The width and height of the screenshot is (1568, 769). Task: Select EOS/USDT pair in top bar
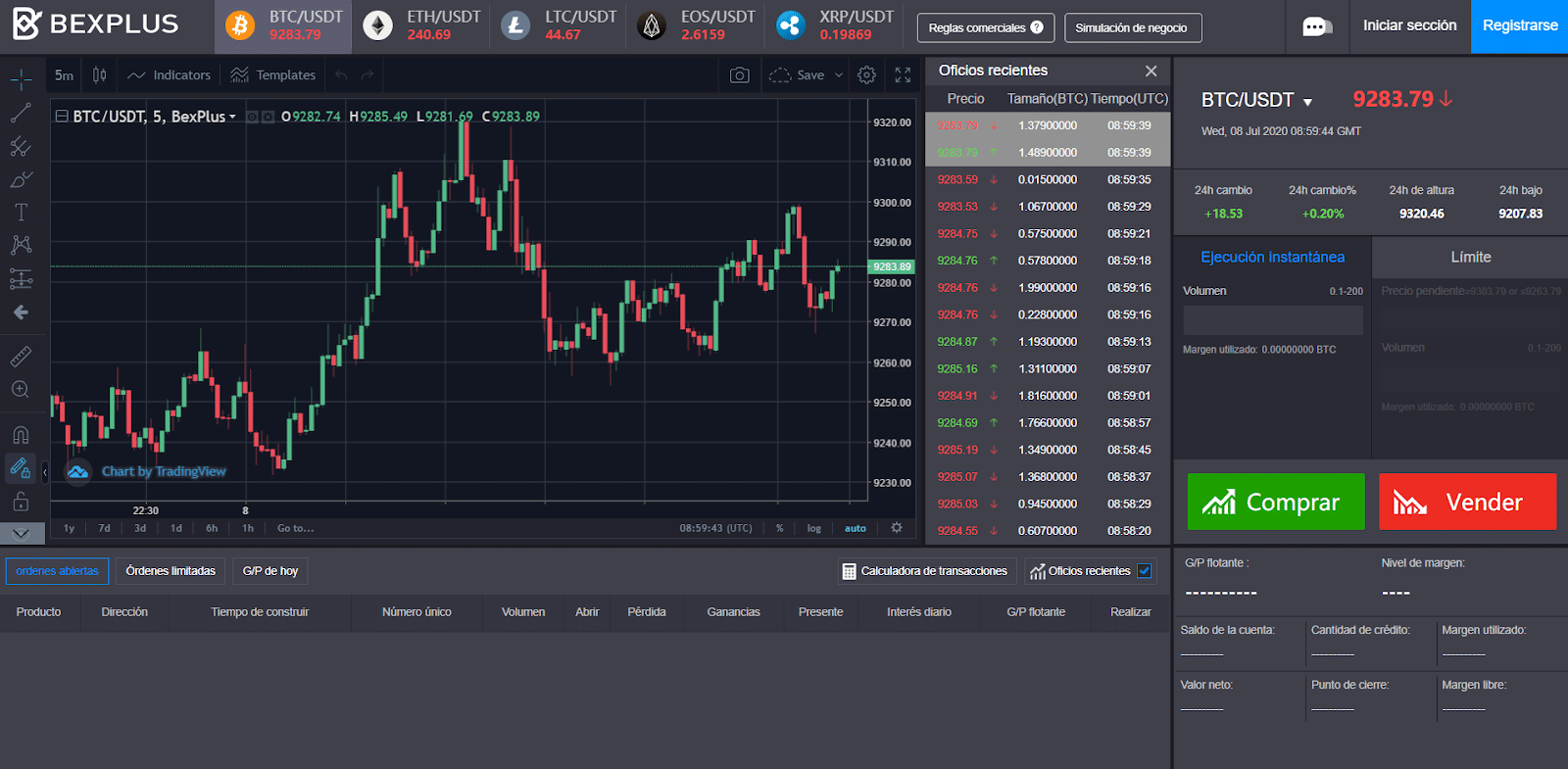(x=696, y=25)
